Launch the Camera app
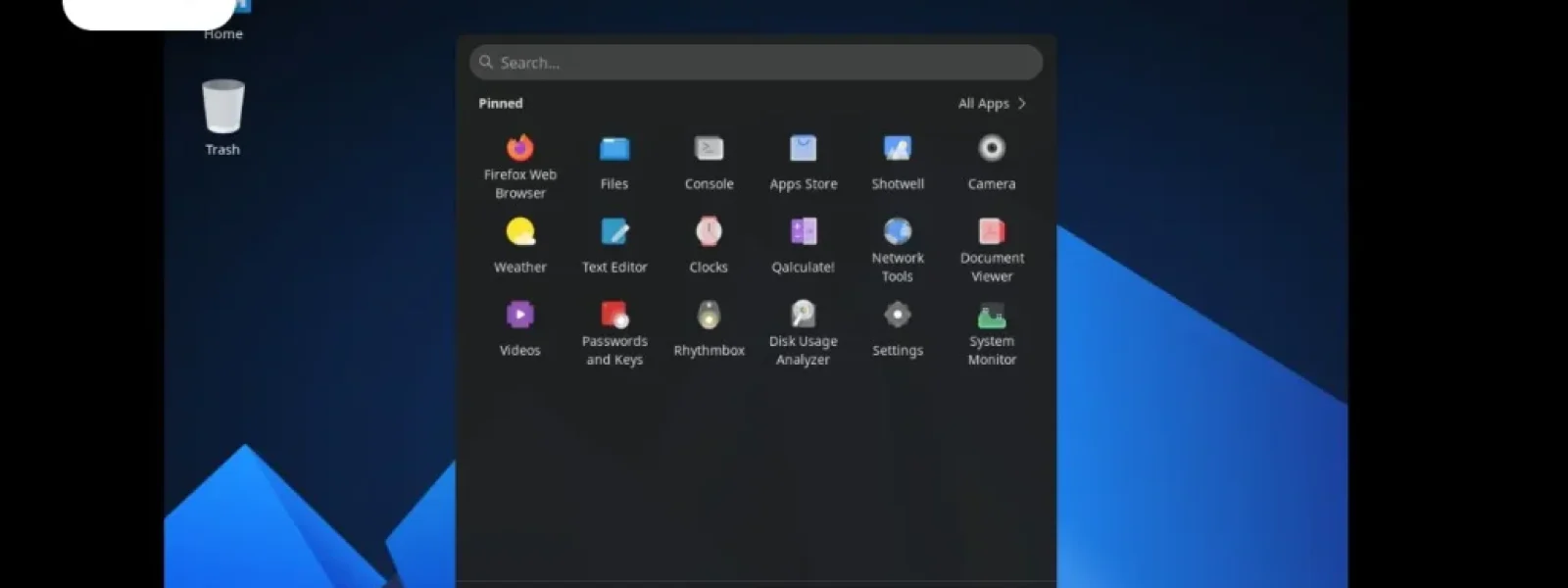1568x588 pixels. [x=992, y=148]
